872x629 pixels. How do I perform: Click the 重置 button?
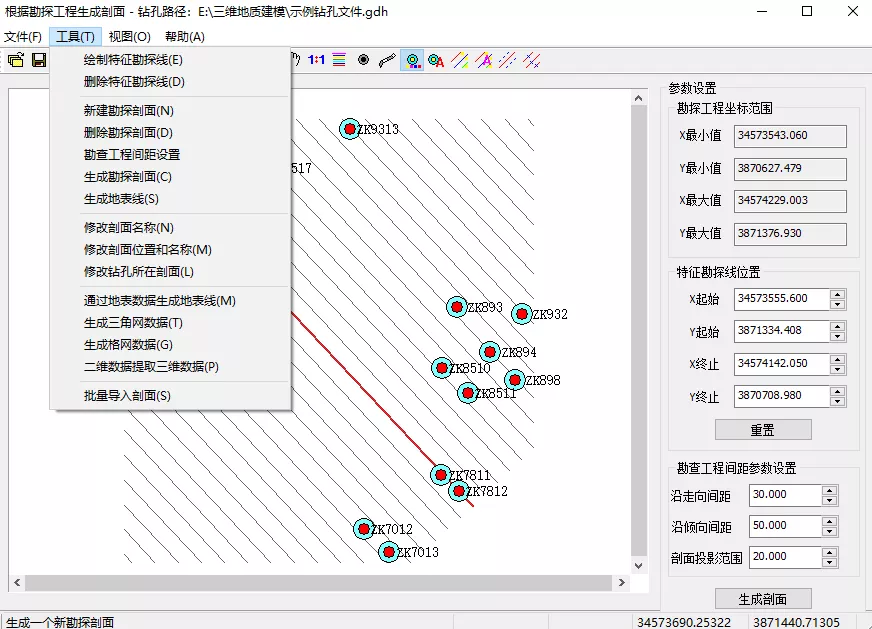pyautogui.click(x=763, y=430)
